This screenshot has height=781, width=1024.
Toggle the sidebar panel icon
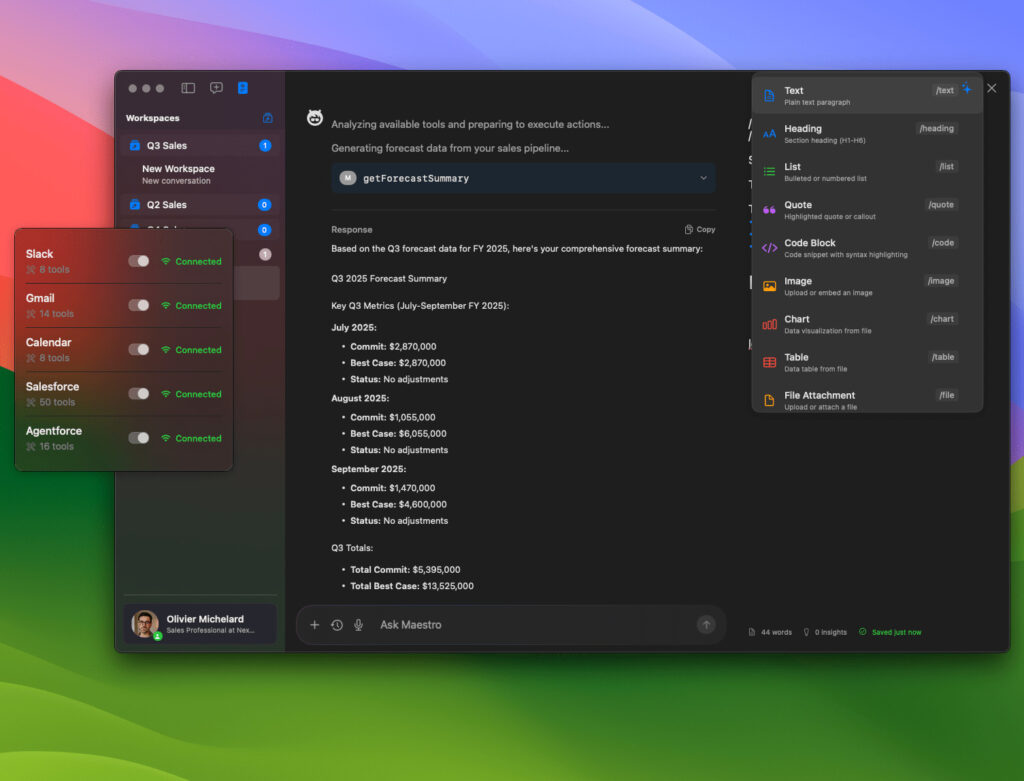(188, 88)
